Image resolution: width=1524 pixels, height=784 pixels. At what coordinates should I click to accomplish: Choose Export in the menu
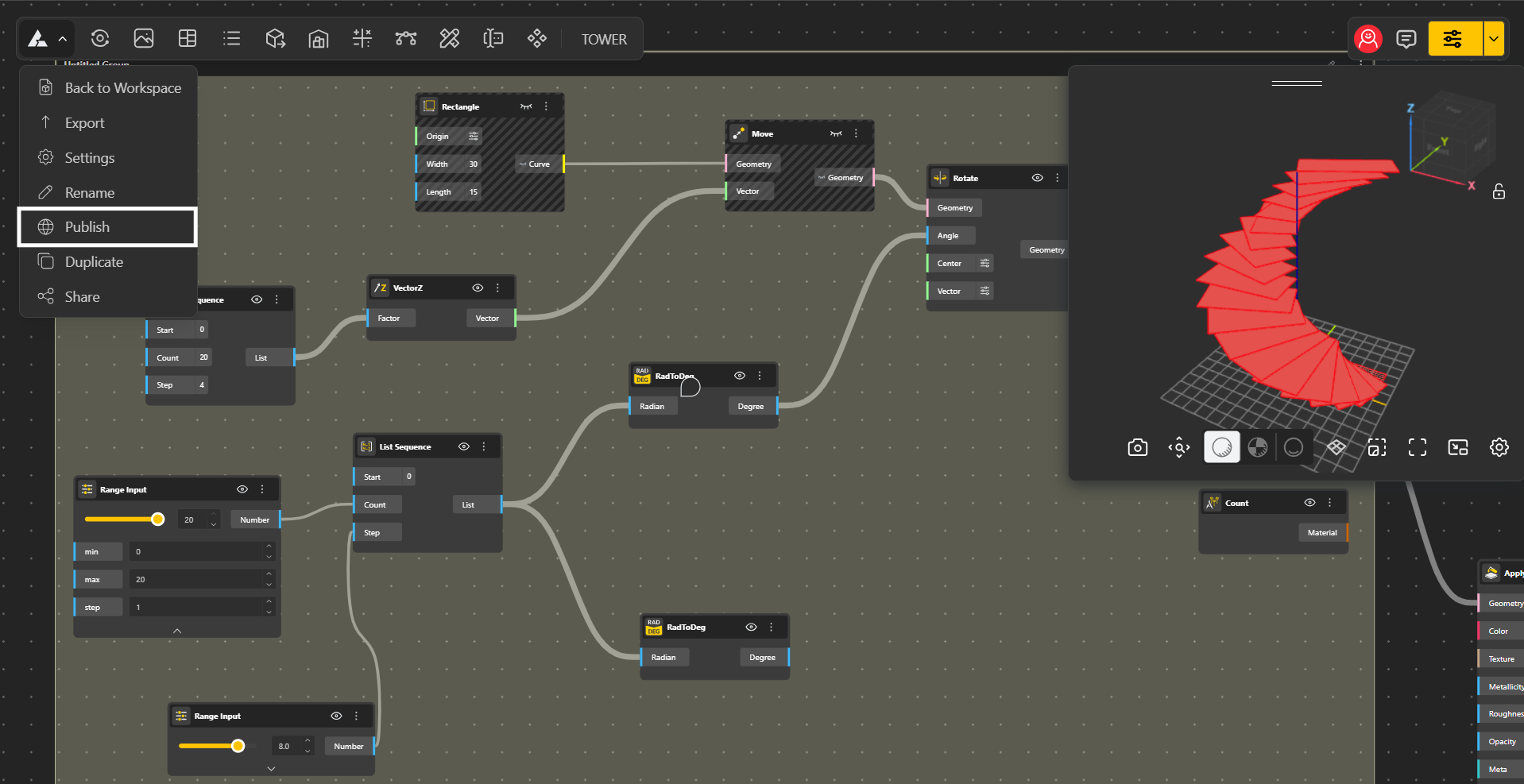point(84,123)
